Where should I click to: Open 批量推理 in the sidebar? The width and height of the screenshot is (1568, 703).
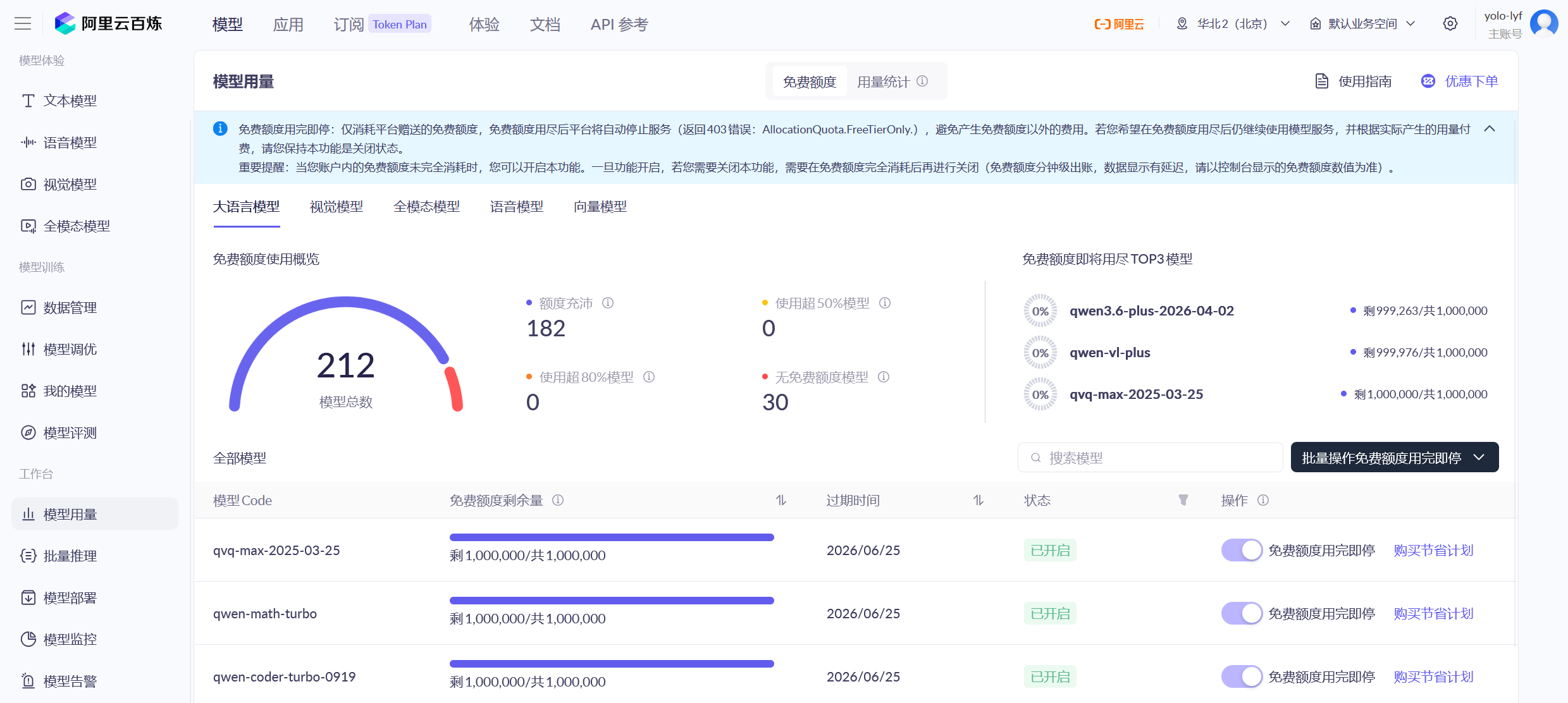[95, 556]
